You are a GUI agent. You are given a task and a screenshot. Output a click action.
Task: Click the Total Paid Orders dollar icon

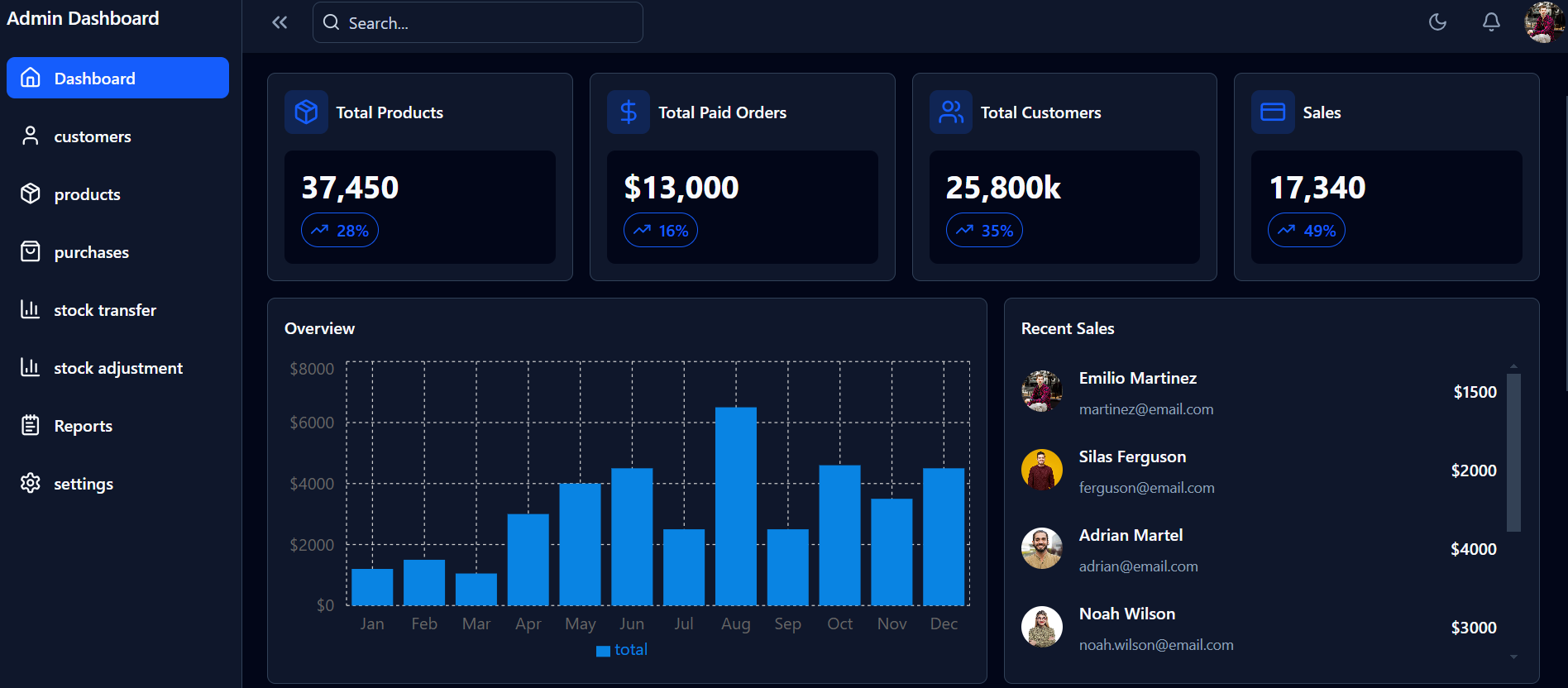coord(629,112)
